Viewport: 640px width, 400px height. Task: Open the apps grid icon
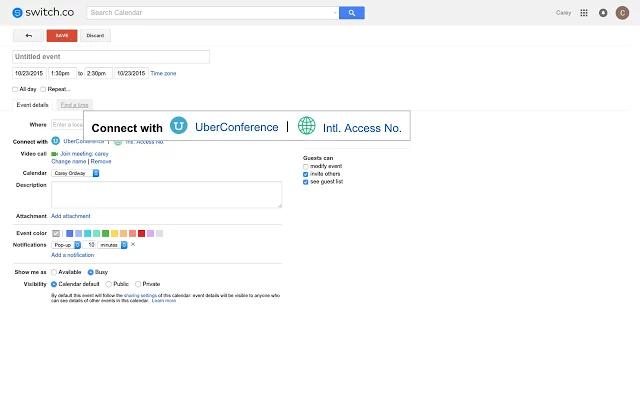584,13
